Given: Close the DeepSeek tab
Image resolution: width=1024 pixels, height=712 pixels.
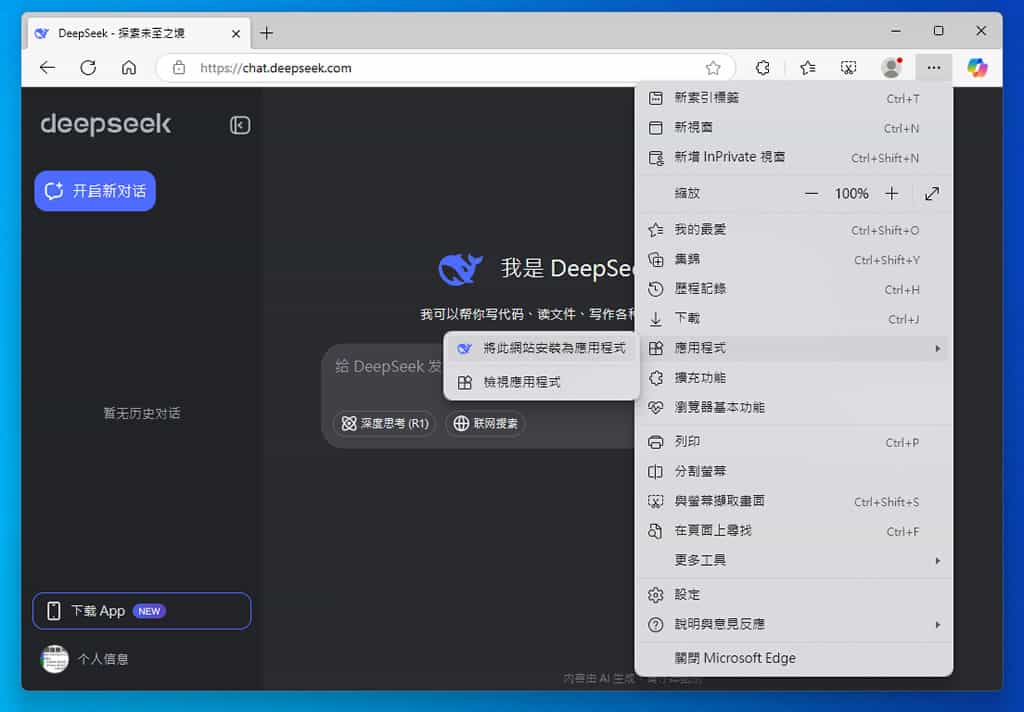Looking at the screenshot, I should [236, 33].
